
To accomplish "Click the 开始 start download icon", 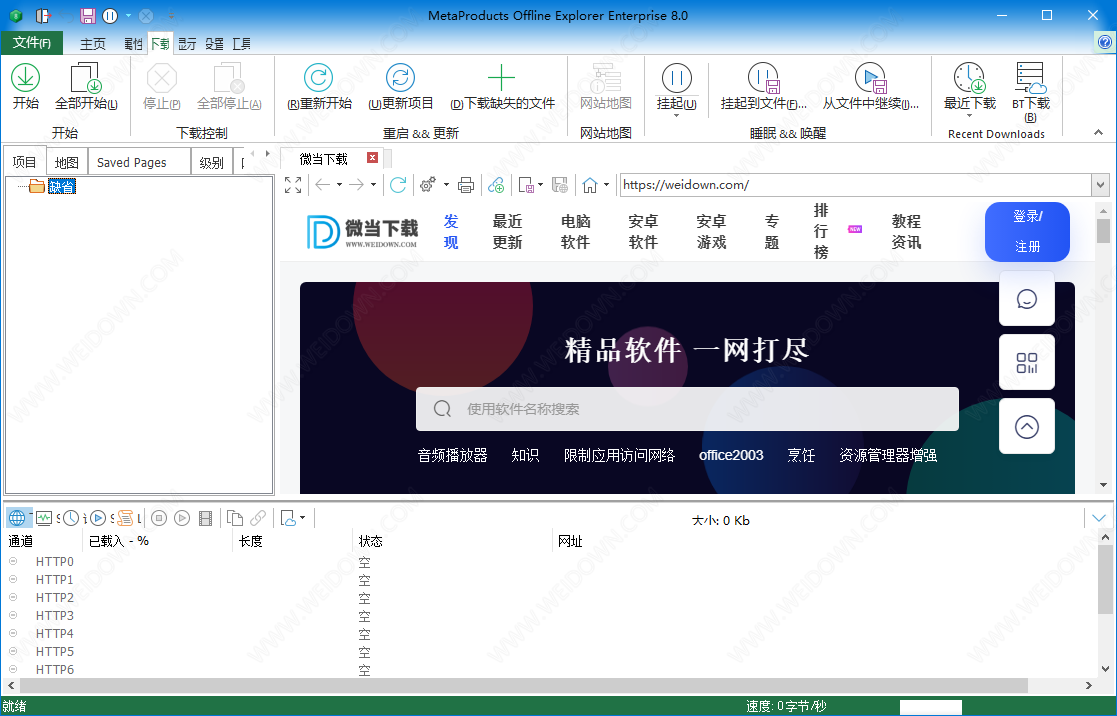I will tap(26, 78).
